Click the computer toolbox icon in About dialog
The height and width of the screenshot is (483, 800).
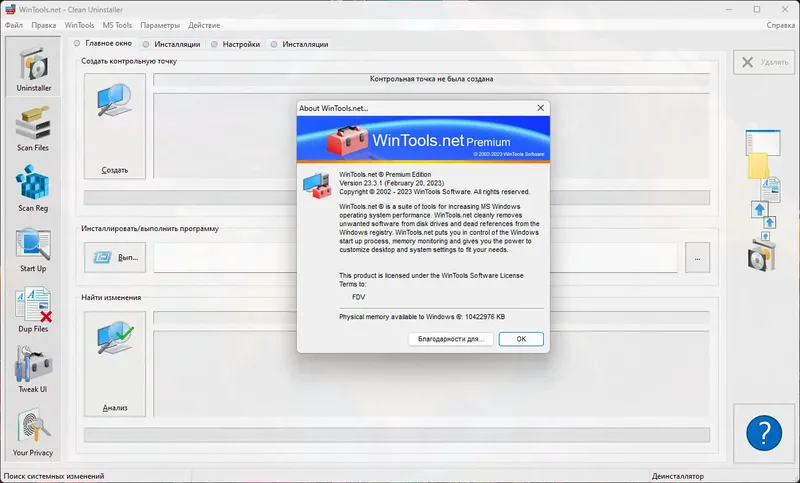tap(317, 186)
